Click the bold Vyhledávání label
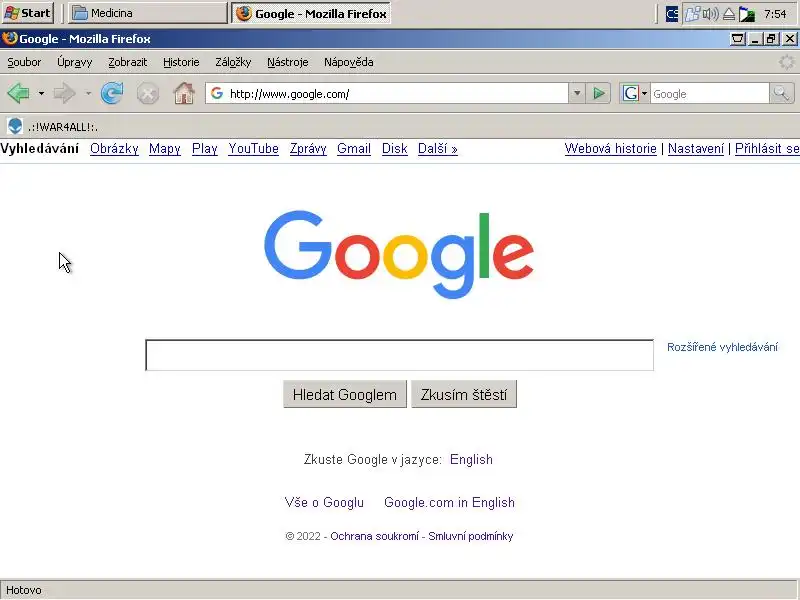800x600 pixels. pos(39,148)
